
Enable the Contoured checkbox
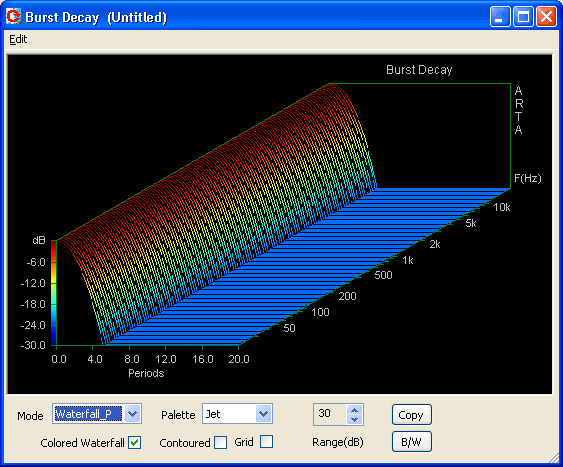220,443
